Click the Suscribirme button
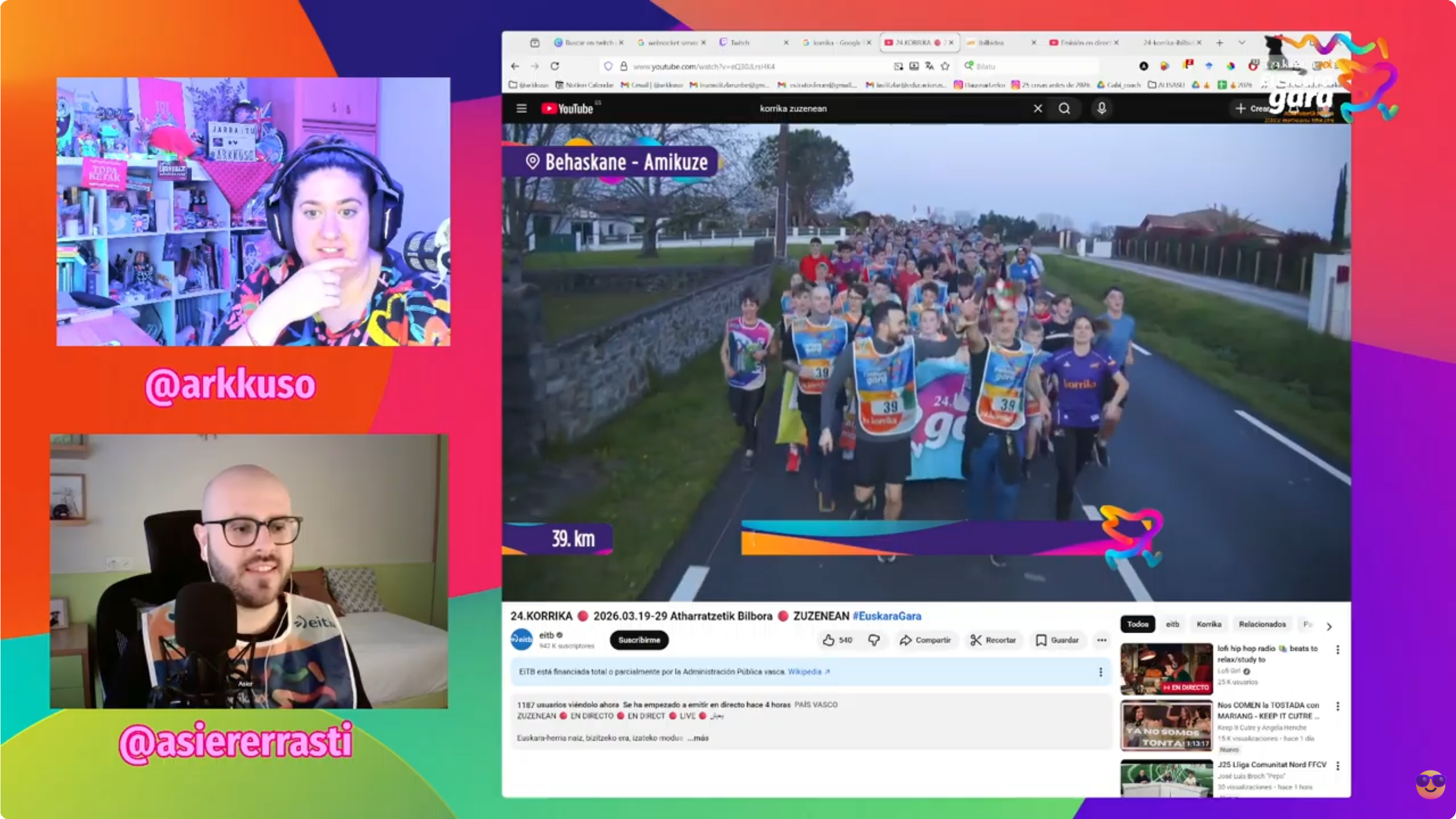Screen dimensions: 1456x819 pyautogui.click(x=639, y=640)
